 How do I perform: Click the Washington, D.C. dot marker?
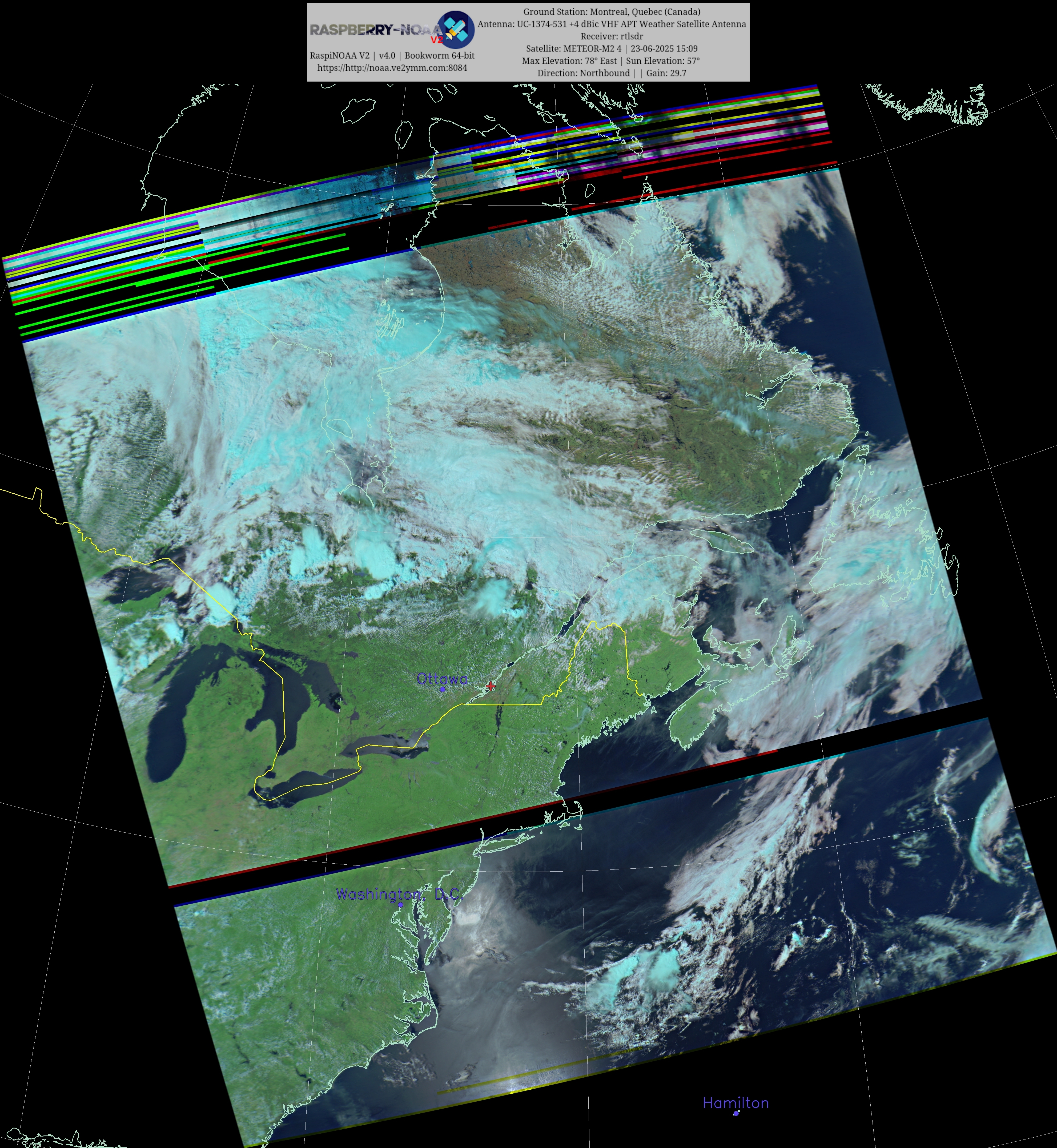(400, 905)
